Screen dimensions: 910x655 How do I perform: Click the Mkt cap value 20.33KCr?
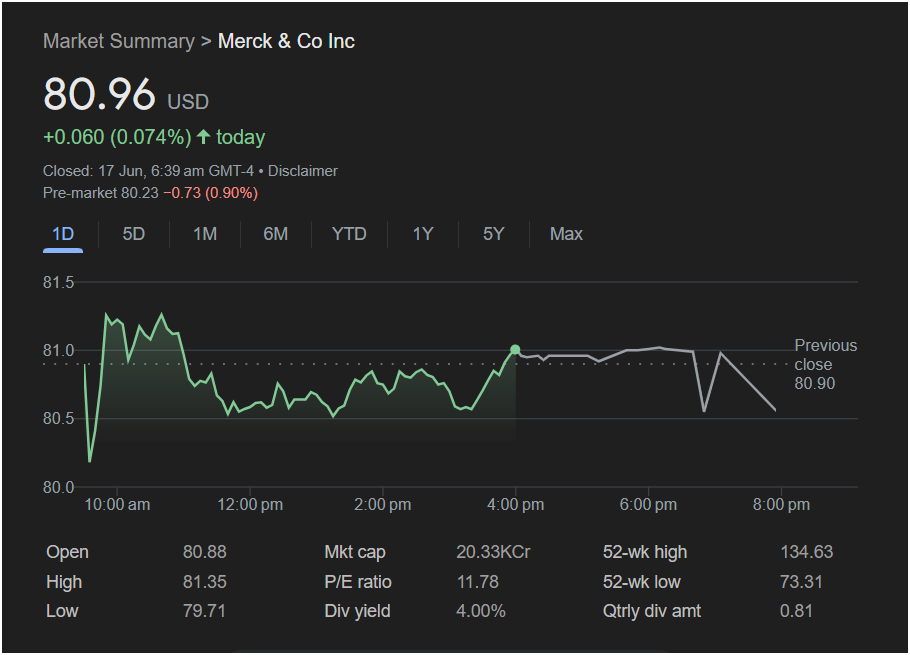493,552
